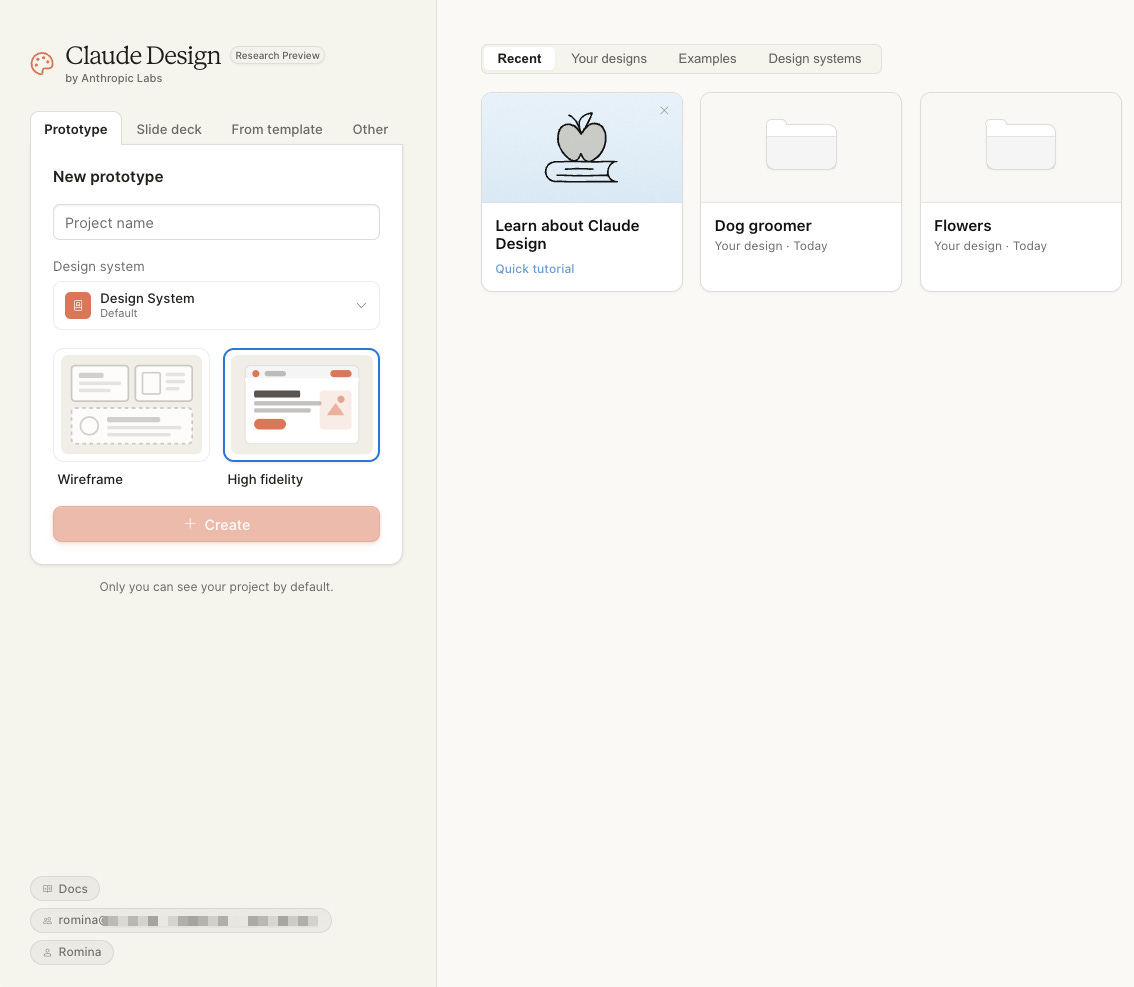Click the user icon beside Romina

[x=48, y=952]
